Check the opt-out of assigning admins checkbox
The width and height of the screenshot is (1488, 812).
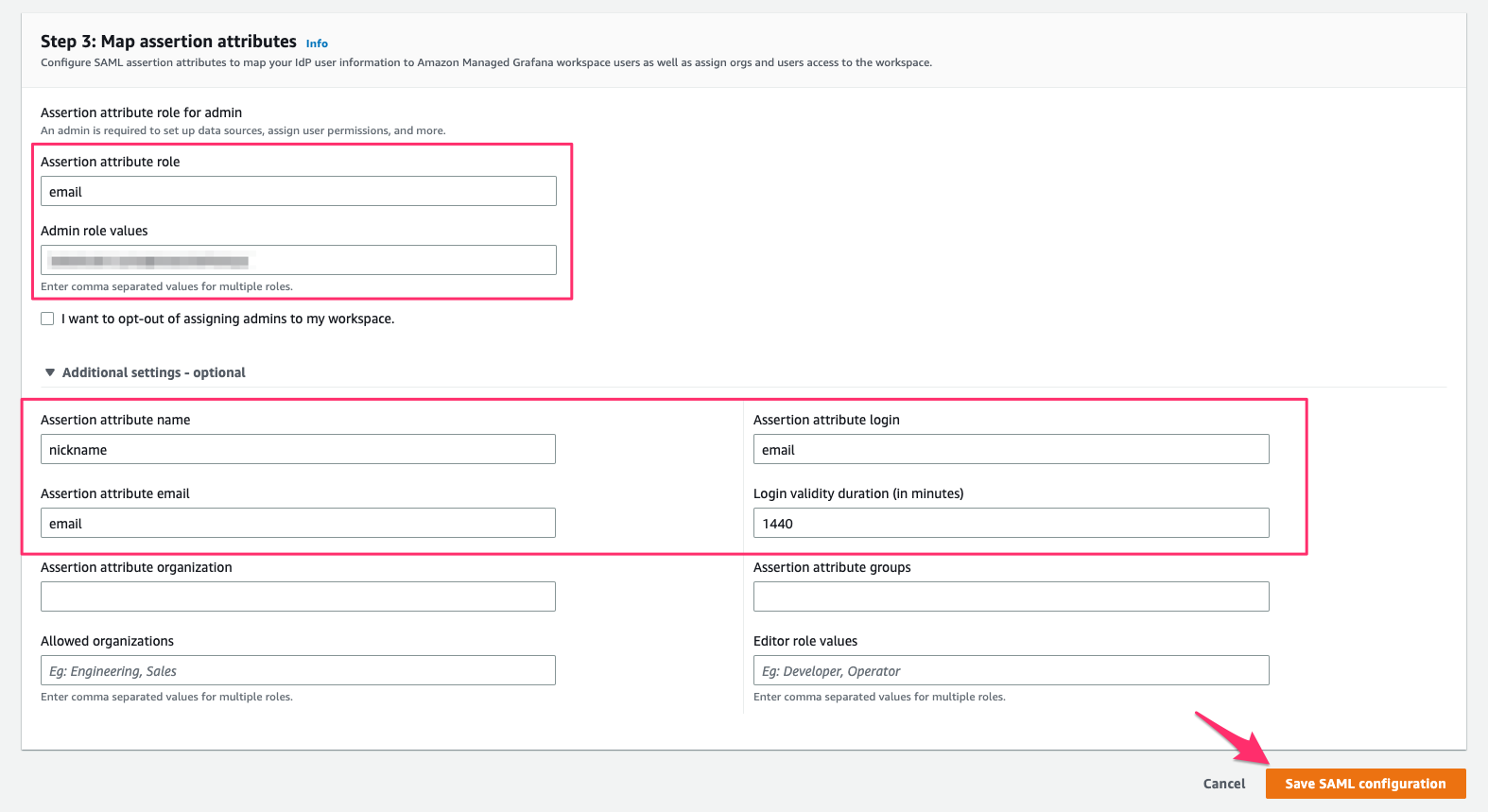point(47,319)
